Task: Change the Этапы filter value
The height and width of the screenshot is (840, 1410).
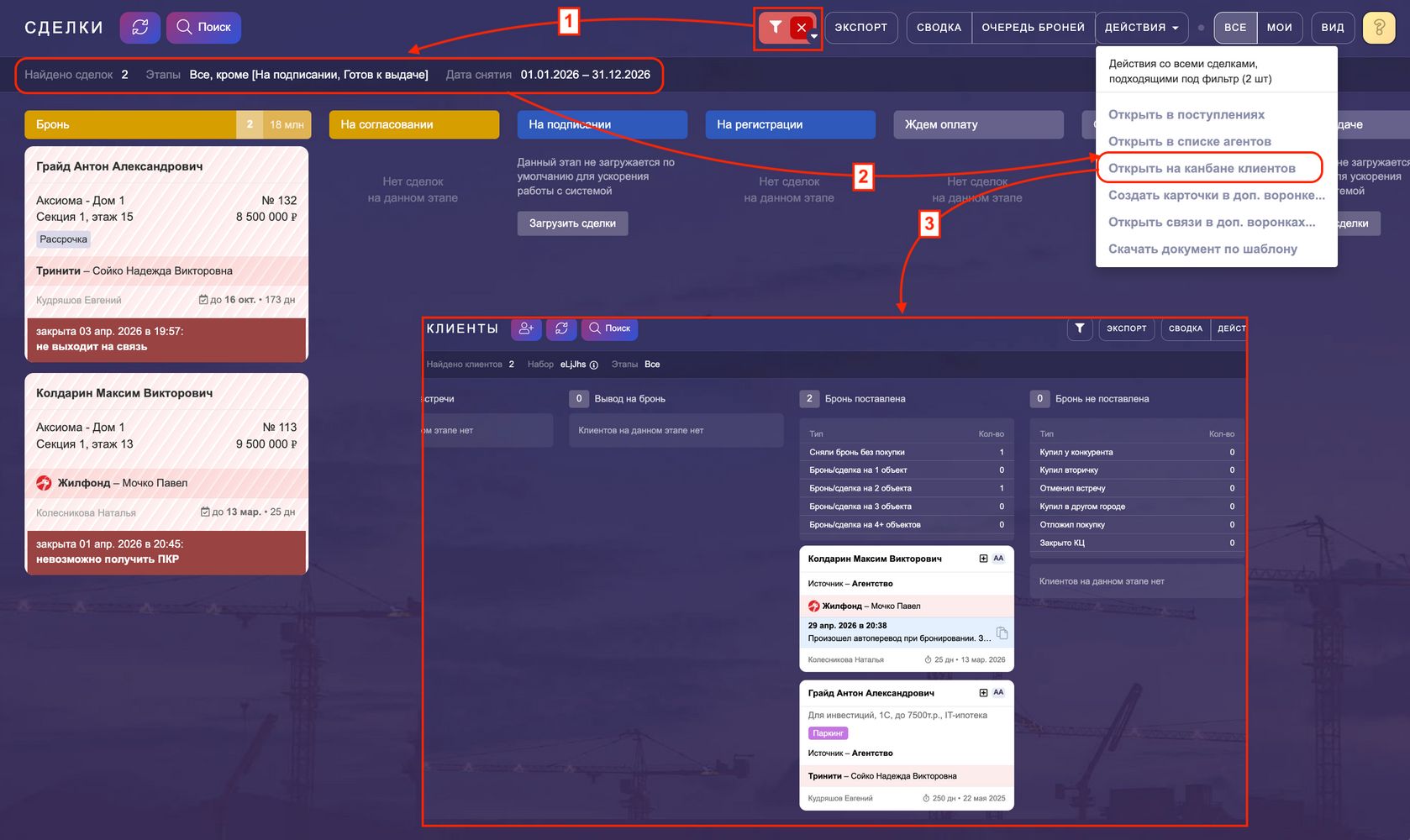Action: (308, 75)
